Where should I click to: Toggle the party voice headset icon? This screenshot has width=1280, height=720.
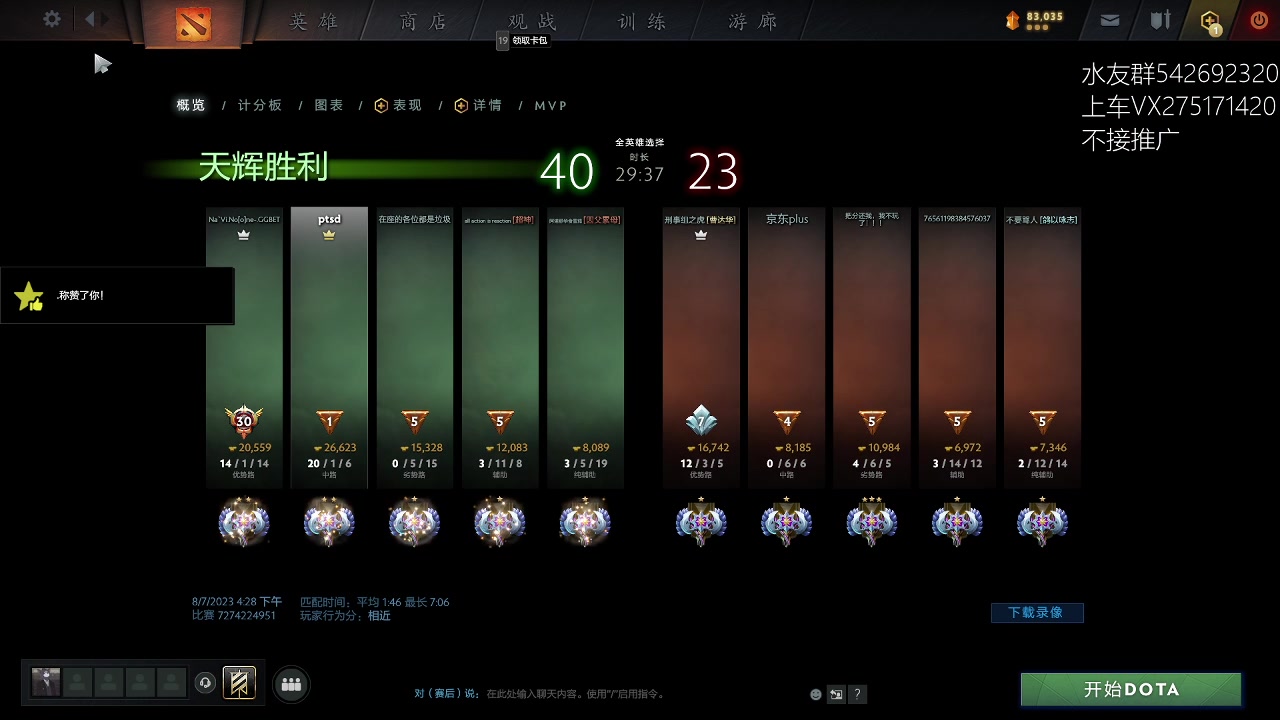coord(205,683)
